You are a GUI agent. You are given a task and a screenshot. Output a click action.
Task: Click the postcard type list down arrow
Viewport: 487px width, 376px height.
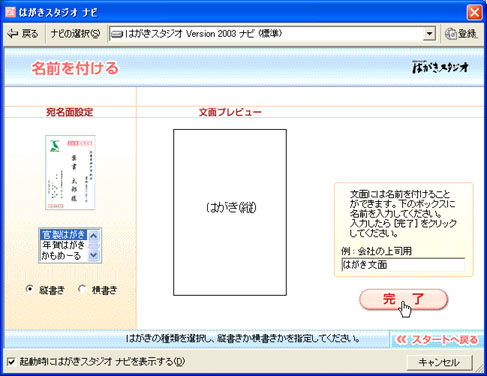click(94, 255)
